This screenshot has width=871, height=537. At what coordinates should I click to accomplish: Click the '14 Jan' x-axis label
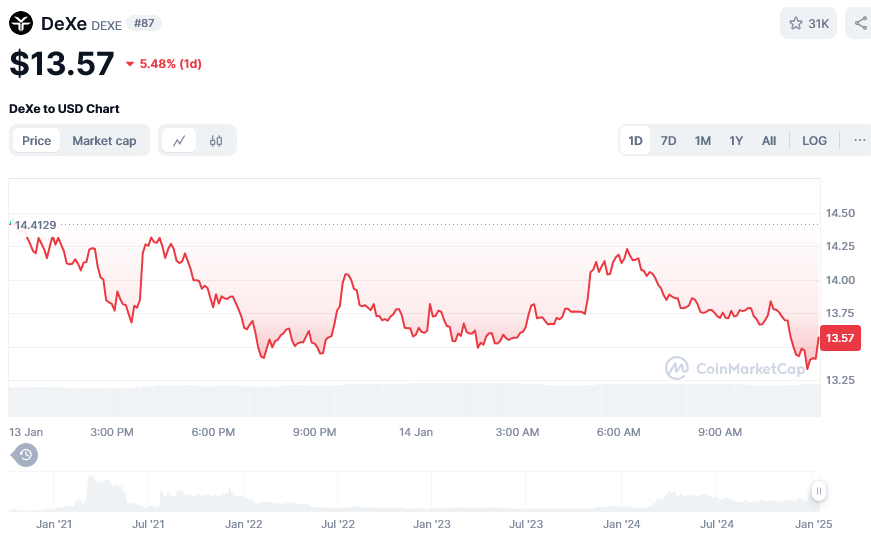pyautogui.click(x=416, y=432)
